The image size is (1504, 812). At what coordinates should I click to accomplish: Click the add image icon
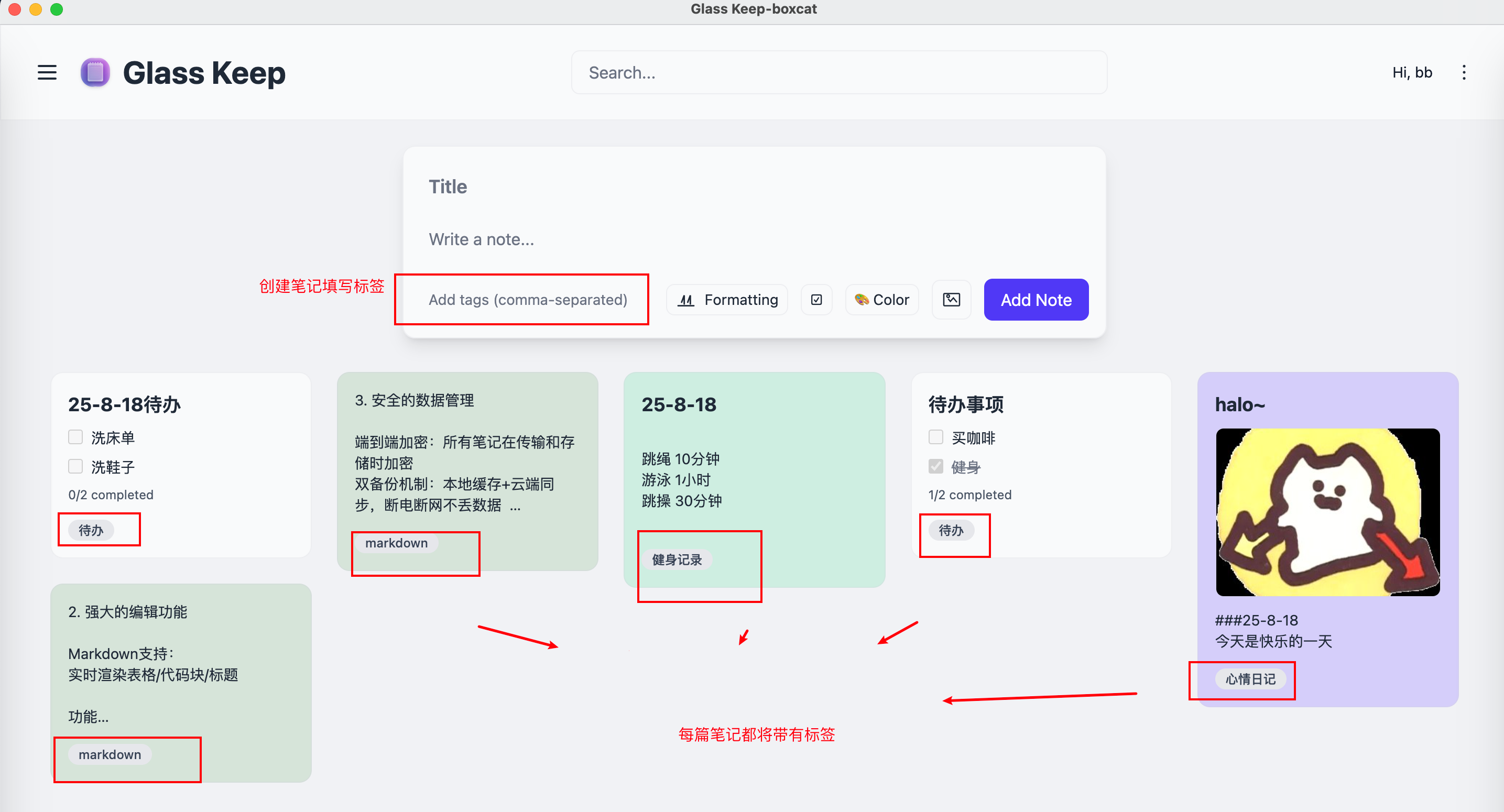tap(951, 300)
